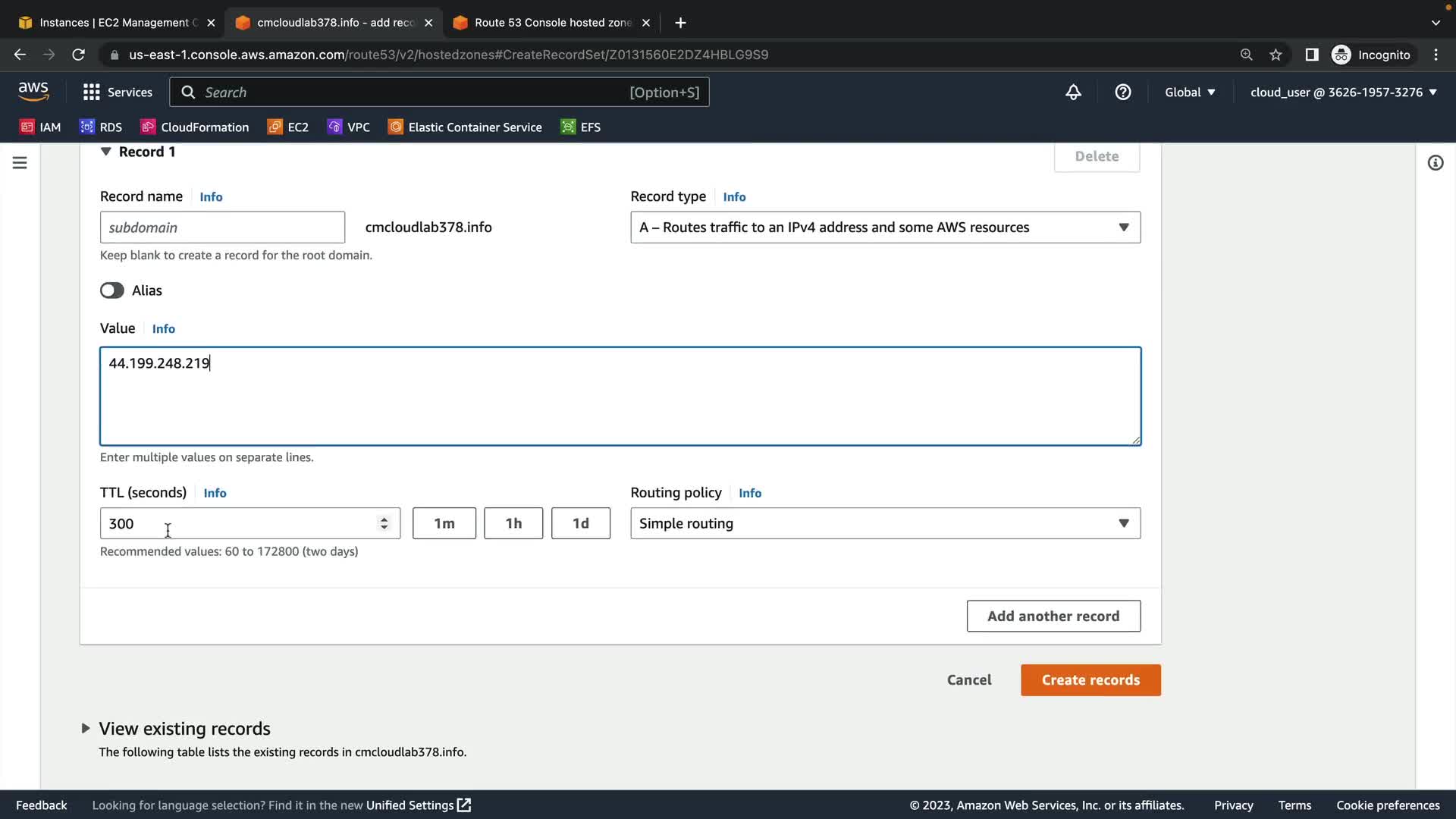Open the CloudFormation favorites shortcut

click(x=195, y=127)
